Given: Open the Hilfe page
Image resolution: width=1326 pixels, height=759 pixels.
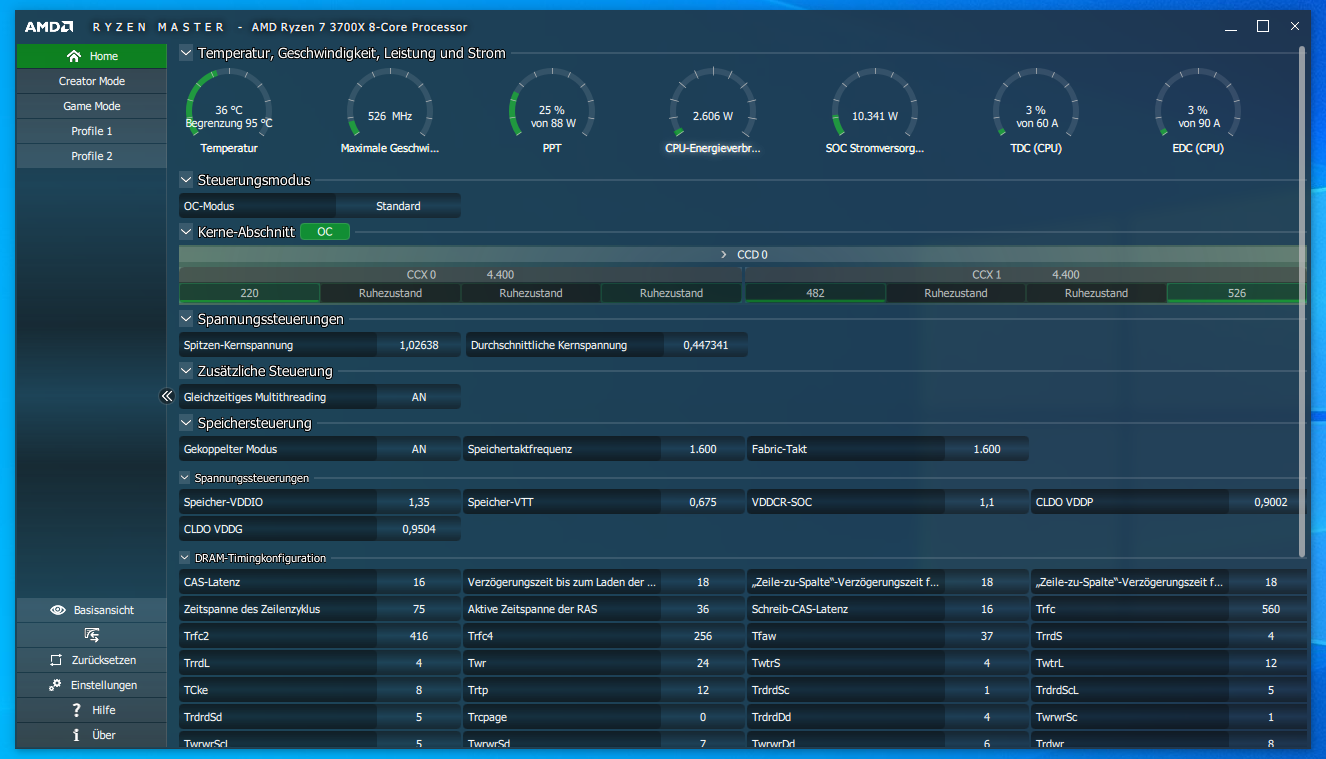Looking at the screenshot, I should 92,710.
